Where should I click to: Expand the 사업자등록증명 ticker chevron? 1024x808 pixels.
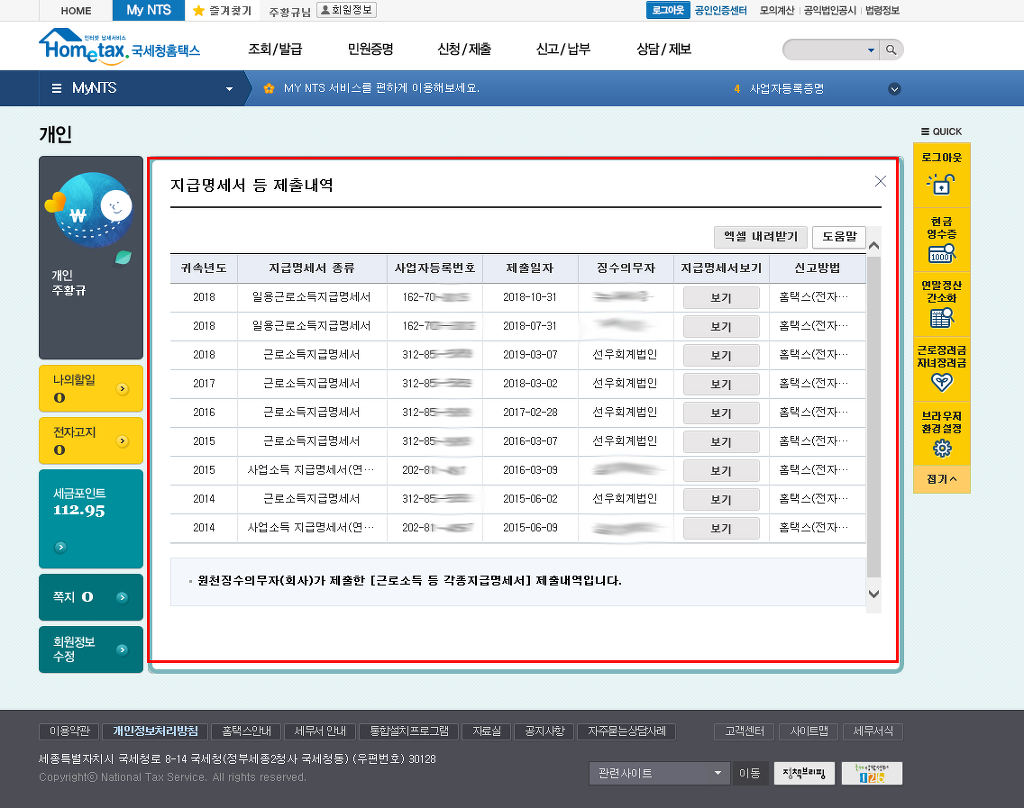(894, 89)
